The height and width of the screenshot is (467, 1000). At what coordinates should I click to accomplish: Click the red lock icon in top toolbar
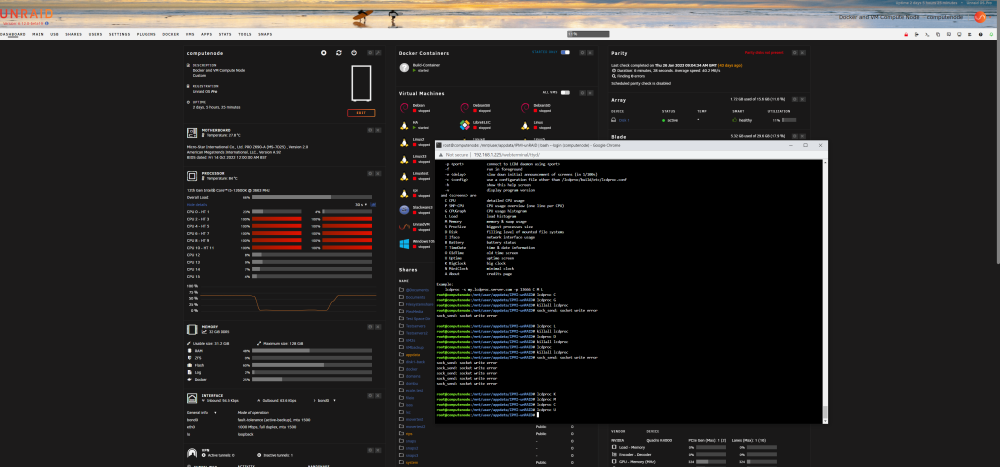pos(906,34)
